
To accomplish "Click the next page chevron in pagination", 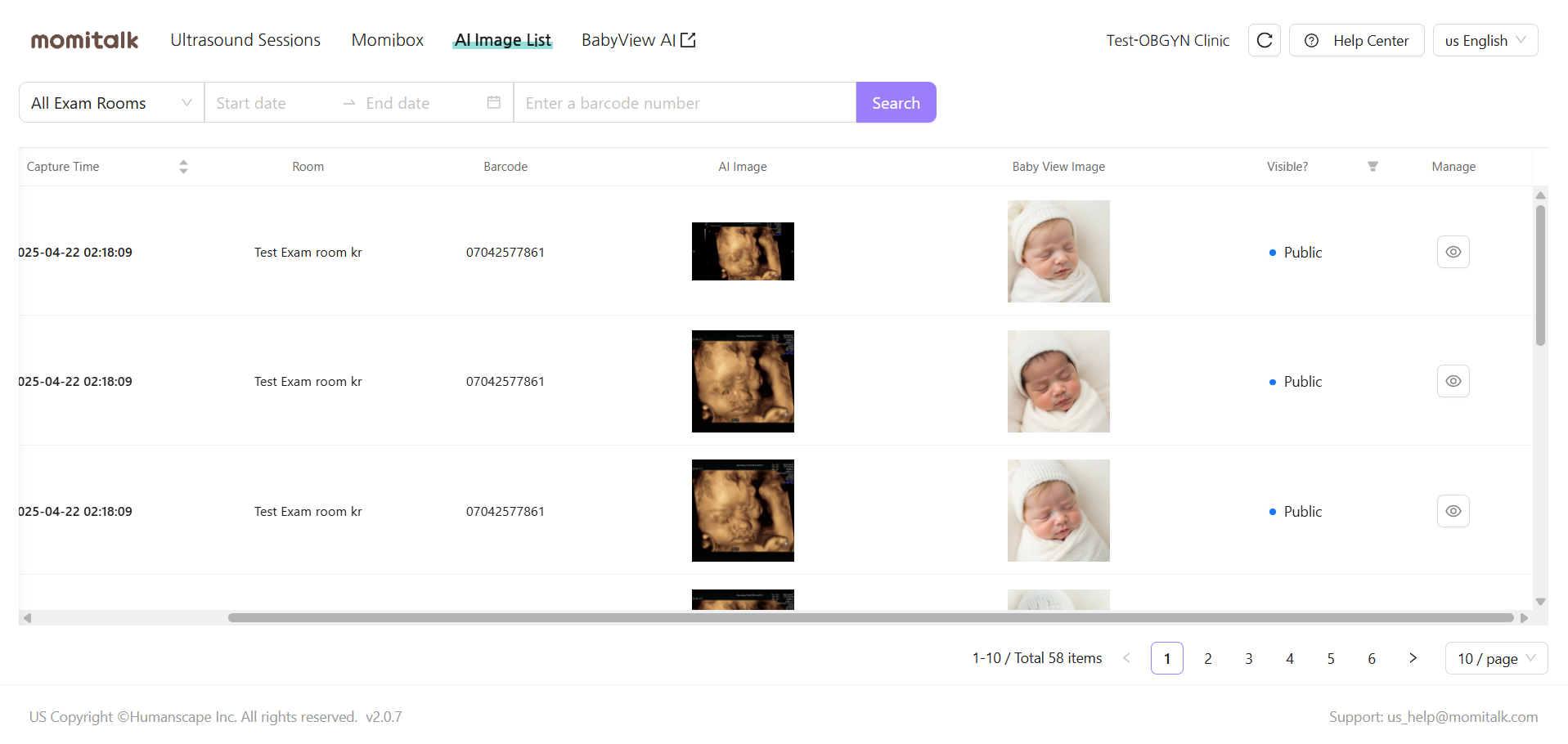I will tap(1413, 657).
